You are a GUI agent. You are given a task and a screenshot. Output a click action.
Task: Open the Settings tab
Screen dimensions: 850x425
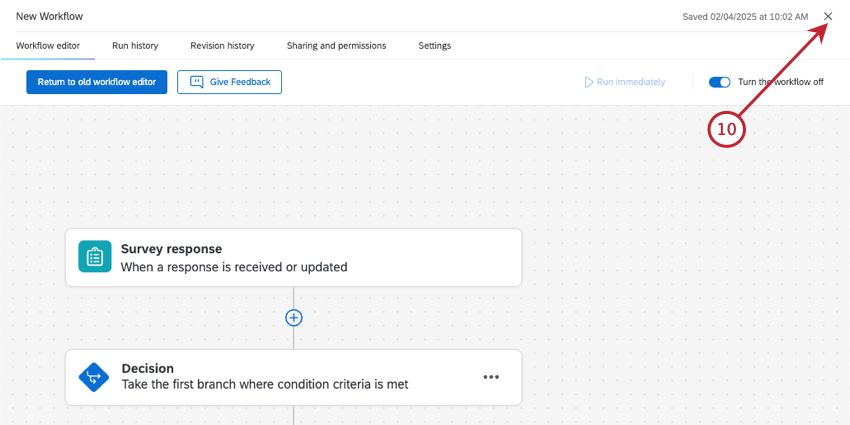click(434, 45)
